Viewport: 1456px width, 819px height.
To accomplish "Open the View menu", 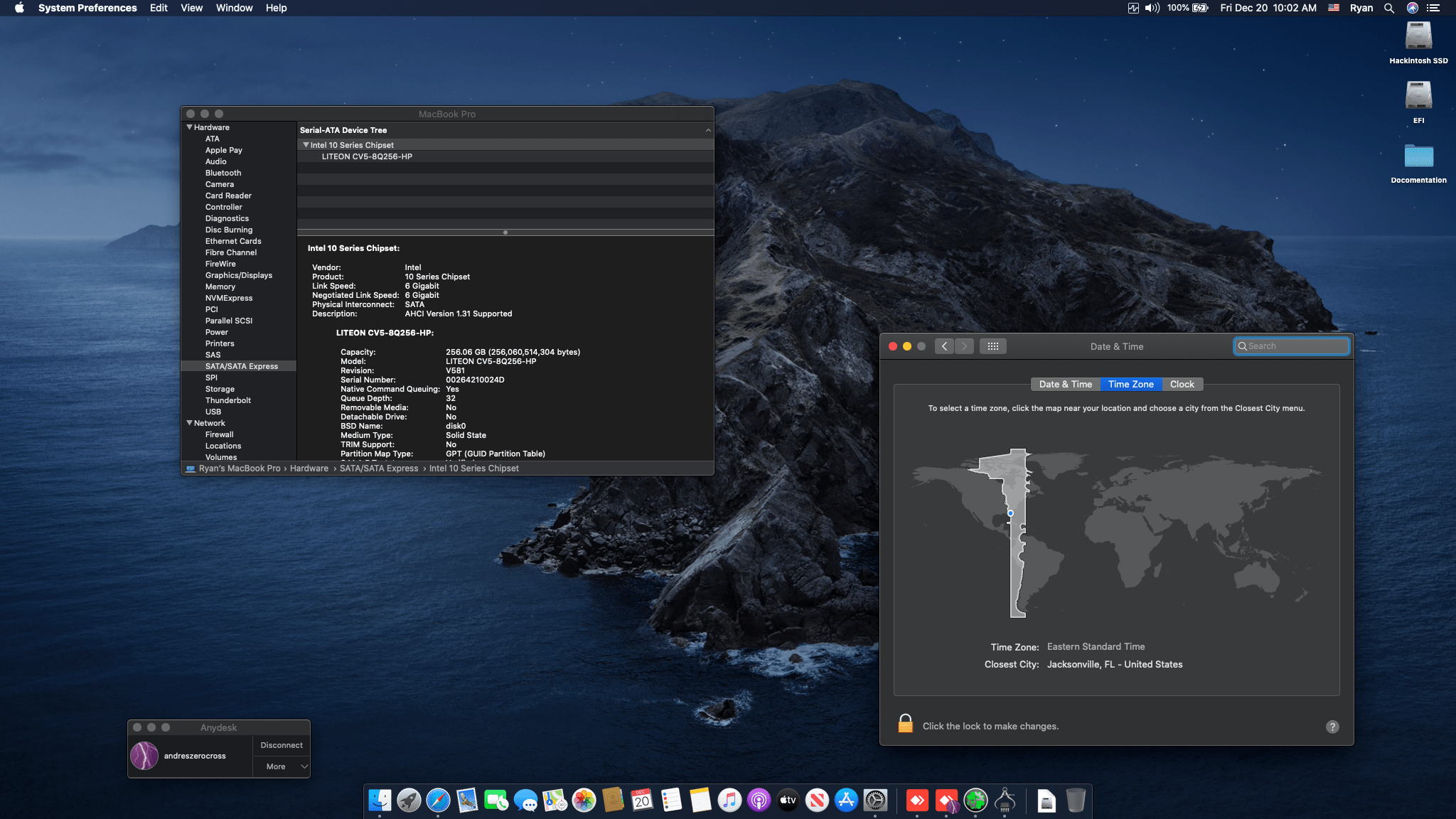I will coord(192,8).
